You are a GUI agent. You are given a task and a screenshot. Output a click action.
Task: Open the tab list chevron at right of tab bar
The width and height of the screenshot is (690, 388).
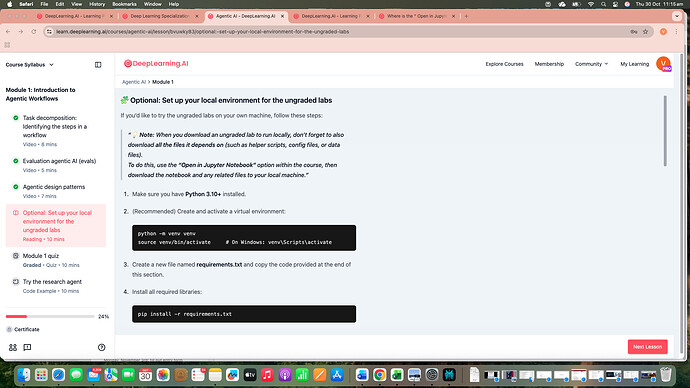click(677, 16)
